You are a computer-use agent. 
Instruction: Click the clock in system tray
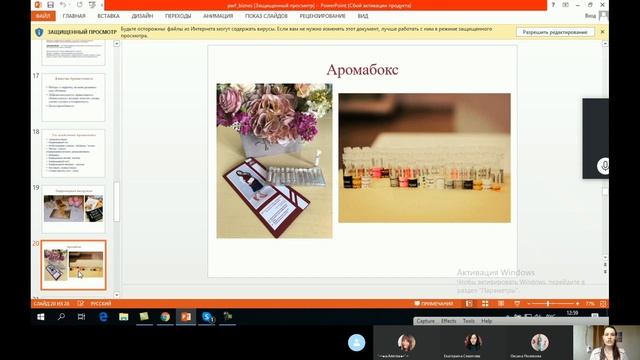[572, 313]
